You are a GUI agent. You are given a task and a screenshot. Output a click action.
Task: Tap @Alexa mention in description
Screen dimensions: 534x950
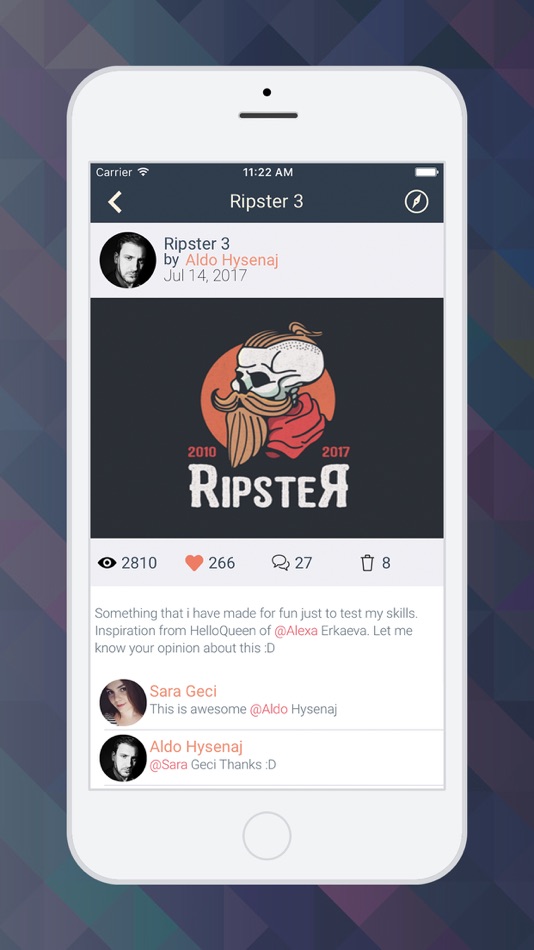coord(296,631)
